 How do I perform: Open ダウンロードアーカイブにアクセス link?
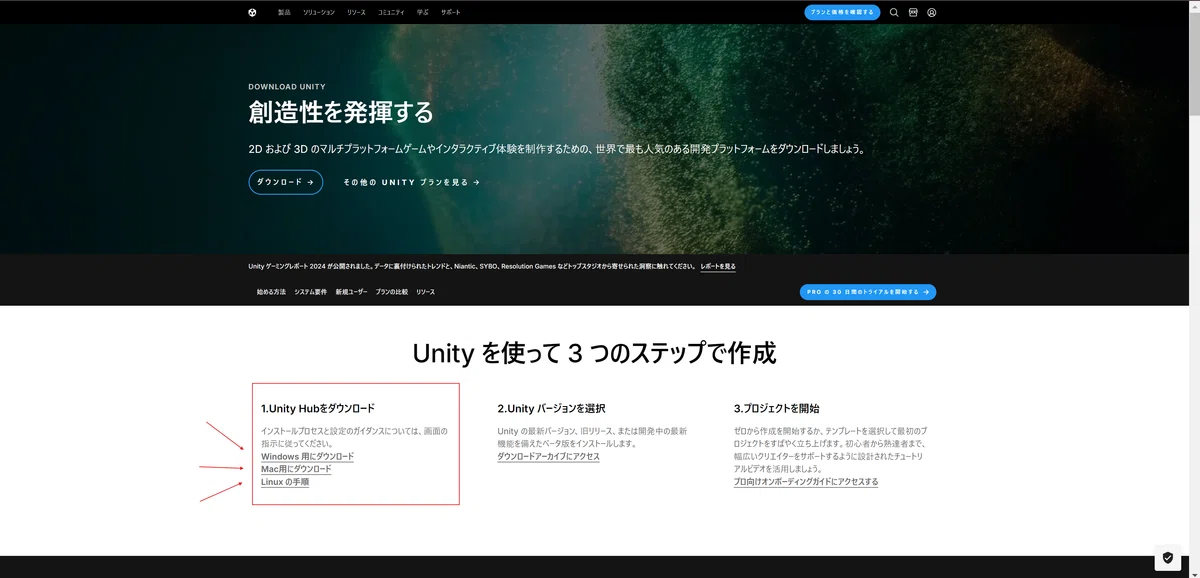548,457
